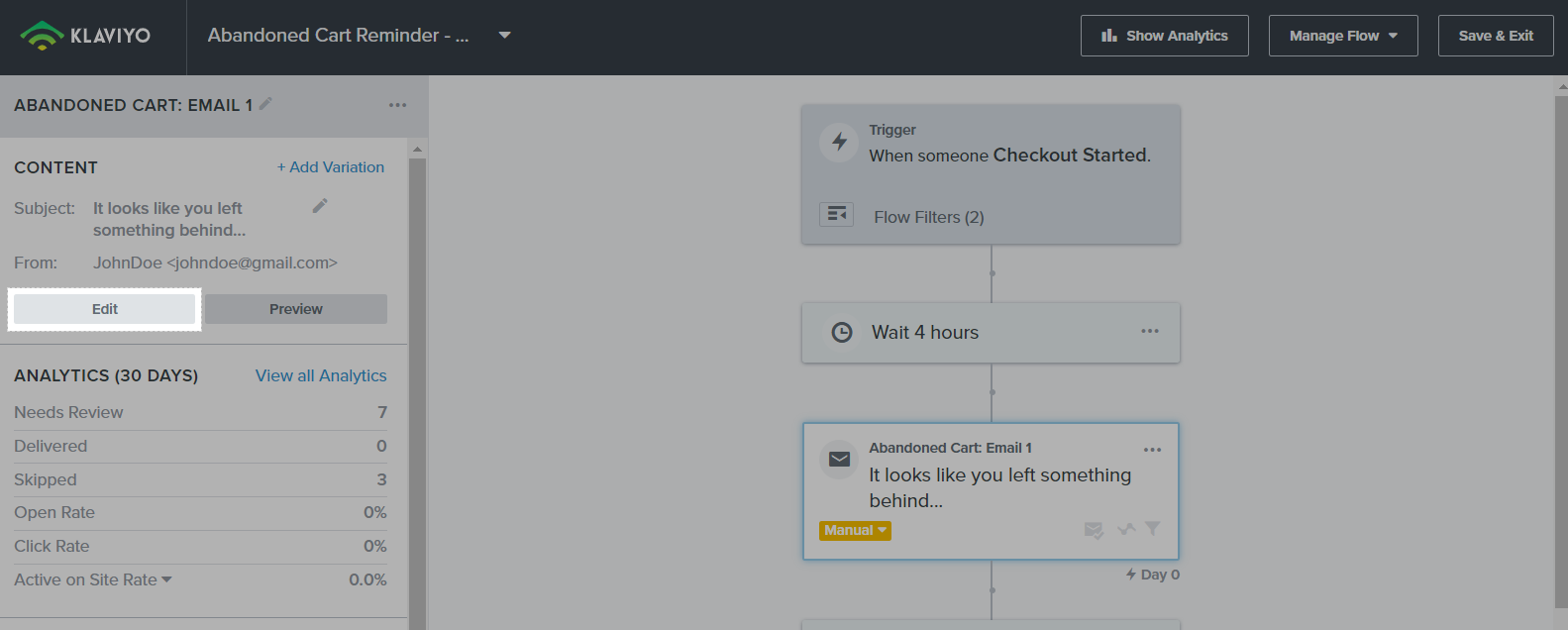The width and height of the screenshot is (1568, 630).
Task: Click the Abandoned Cart Reminder flow title
Action: [x=338, y=36]
